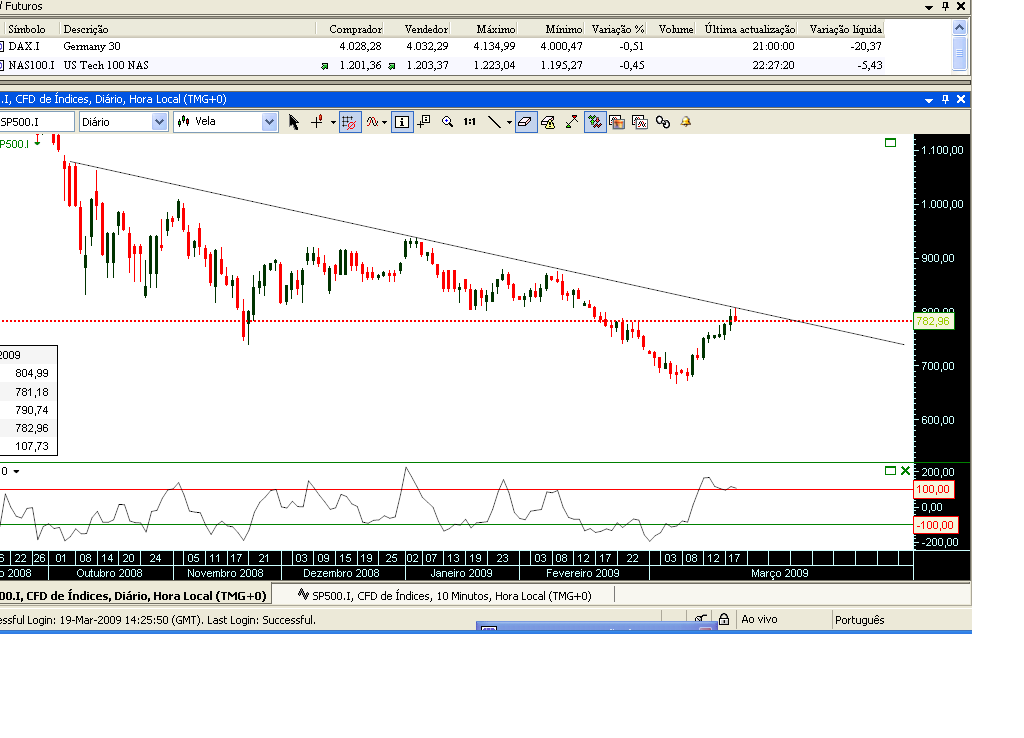Click the Português language status entry
This screenshot has height=738, width=1024.
pyautogui.click(x=859, y=620)
